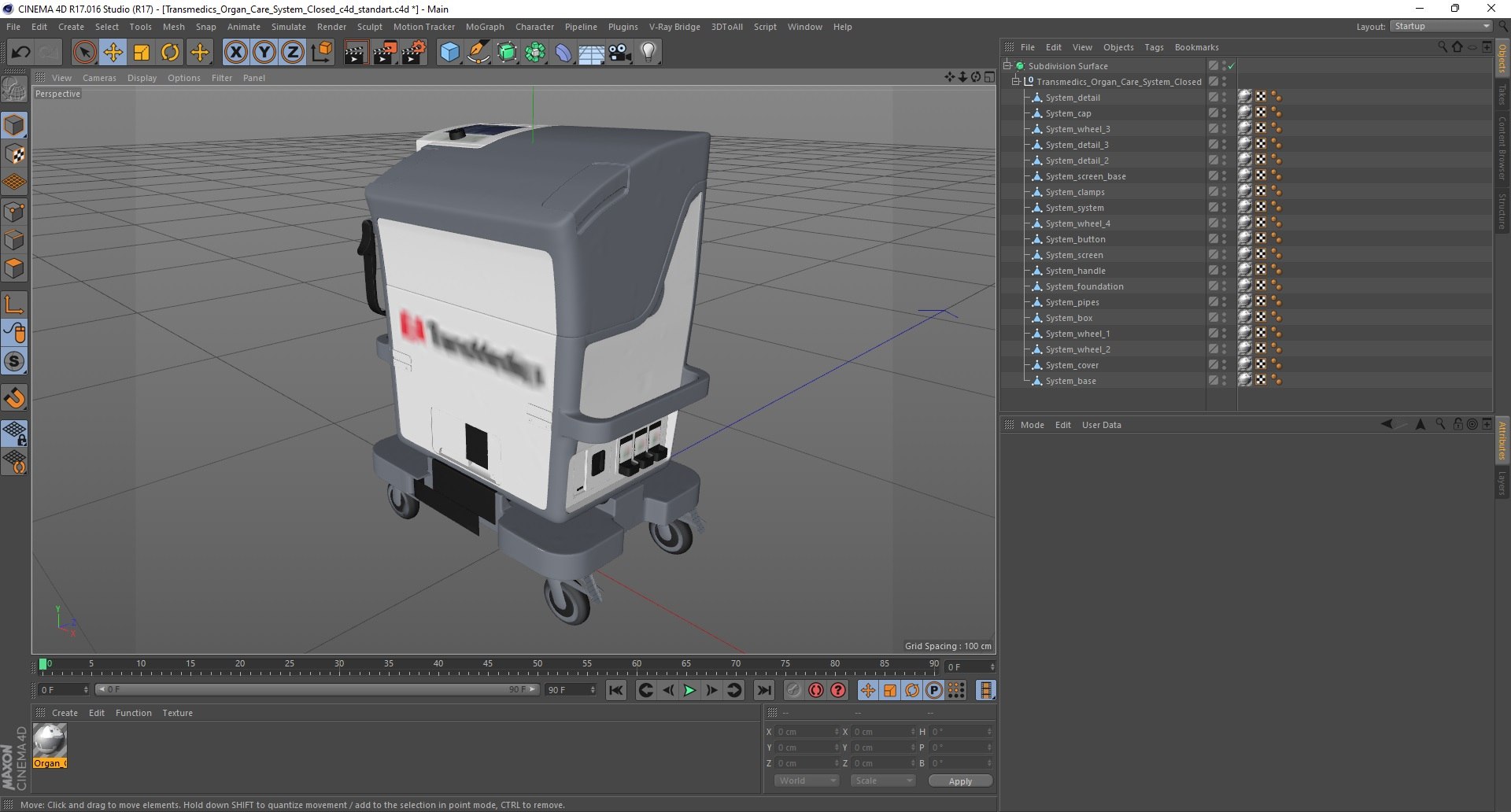Toggle visibility dots for System_handle
The image size is (1511, 812).
(x=1225, y=271)
